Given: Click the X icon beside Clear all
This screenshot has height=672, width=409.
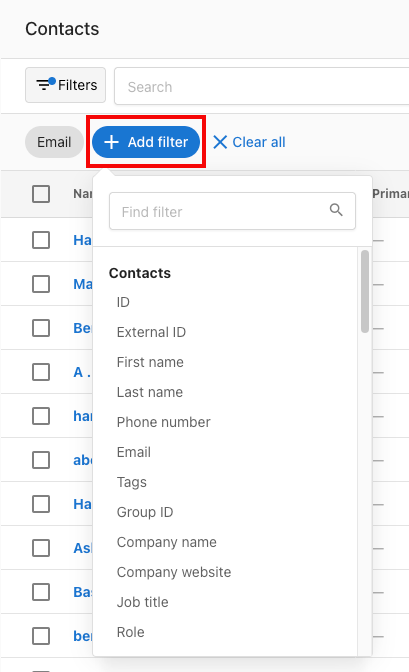Looking at the screenshot, I should point(220,142).
